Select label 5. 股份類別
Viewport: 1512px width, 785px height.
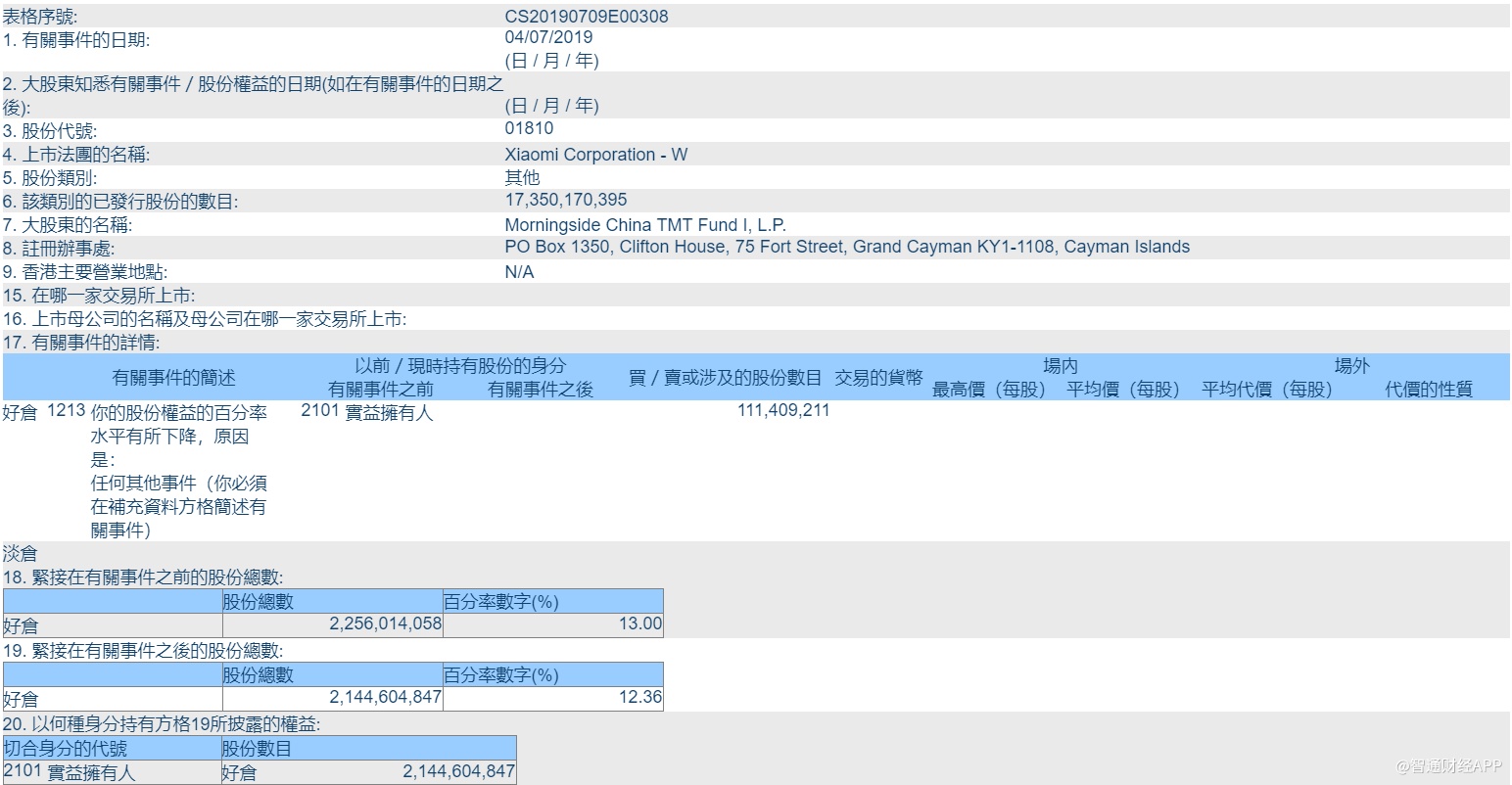pos(50,178)
